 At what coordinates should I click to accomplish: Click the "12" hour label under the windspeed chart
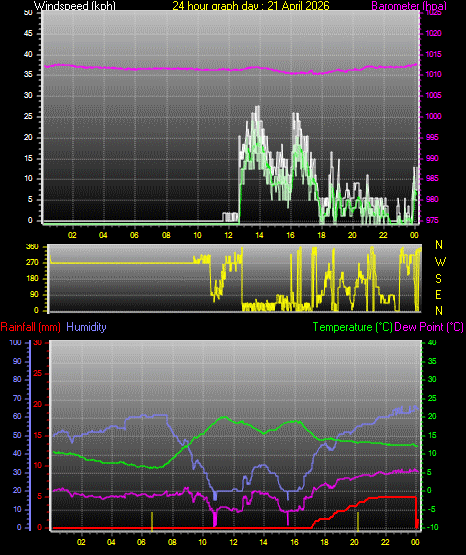228,235
